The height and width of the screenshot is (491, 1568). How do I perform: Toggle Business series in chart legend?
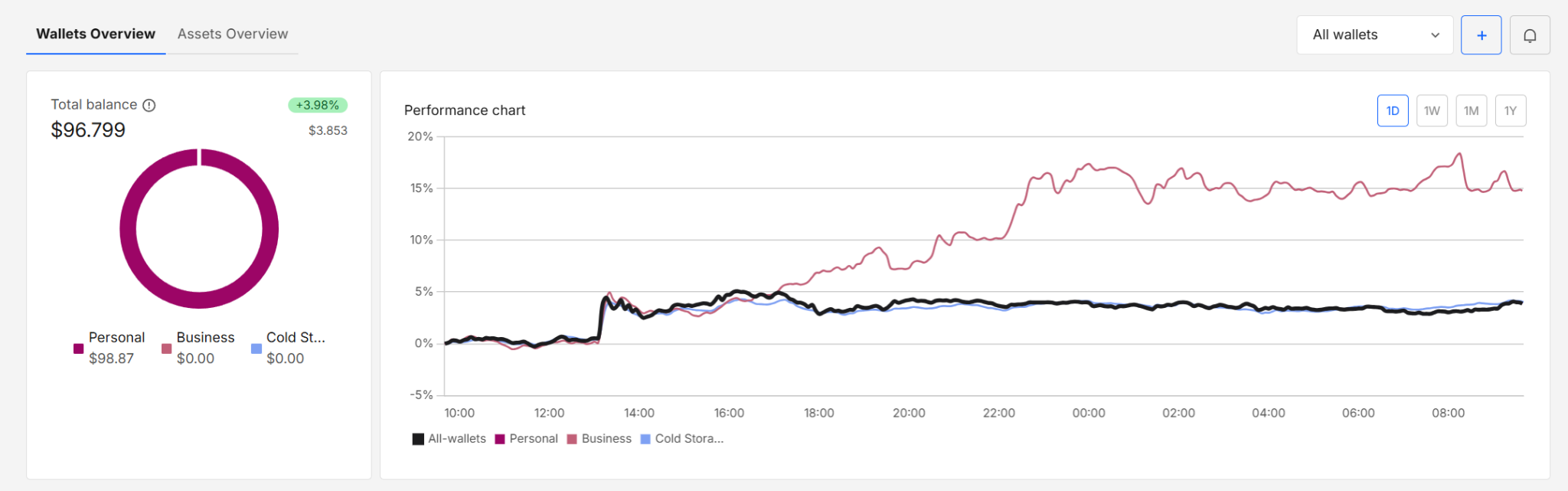click(599, 439)
